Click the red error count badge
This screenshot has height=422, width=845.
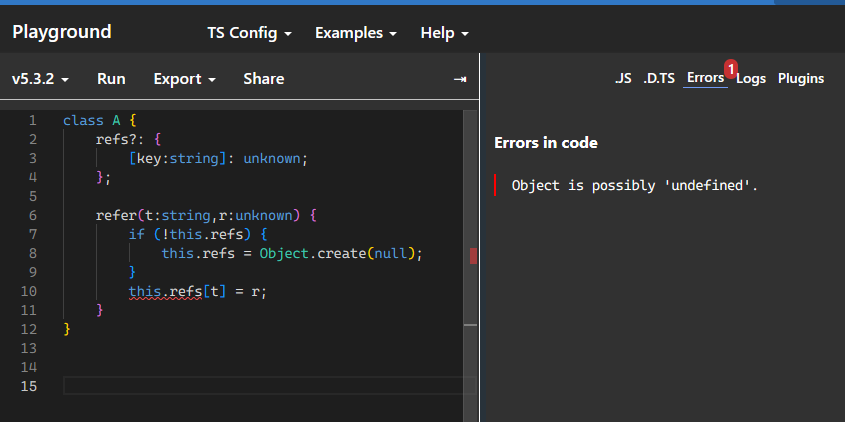pos(731,68)
